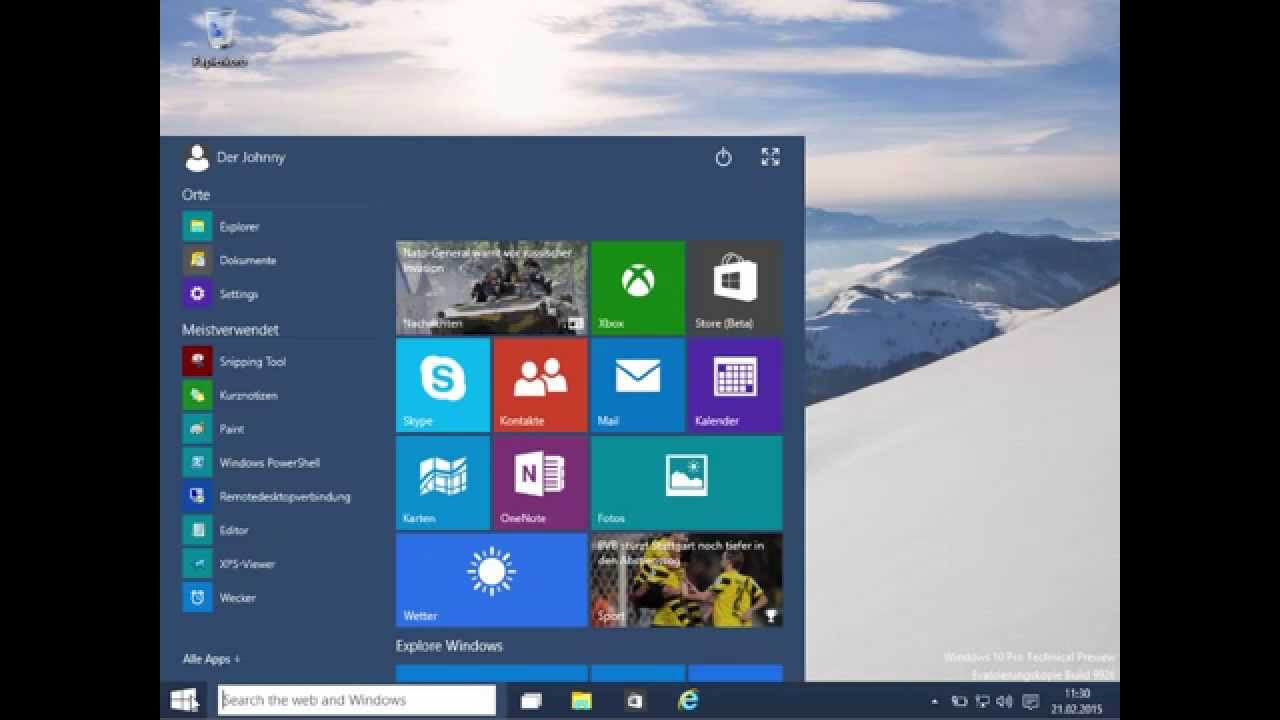Expand the Alle Apps list
Screen dimensions: 1280x720
coord(211,659)
